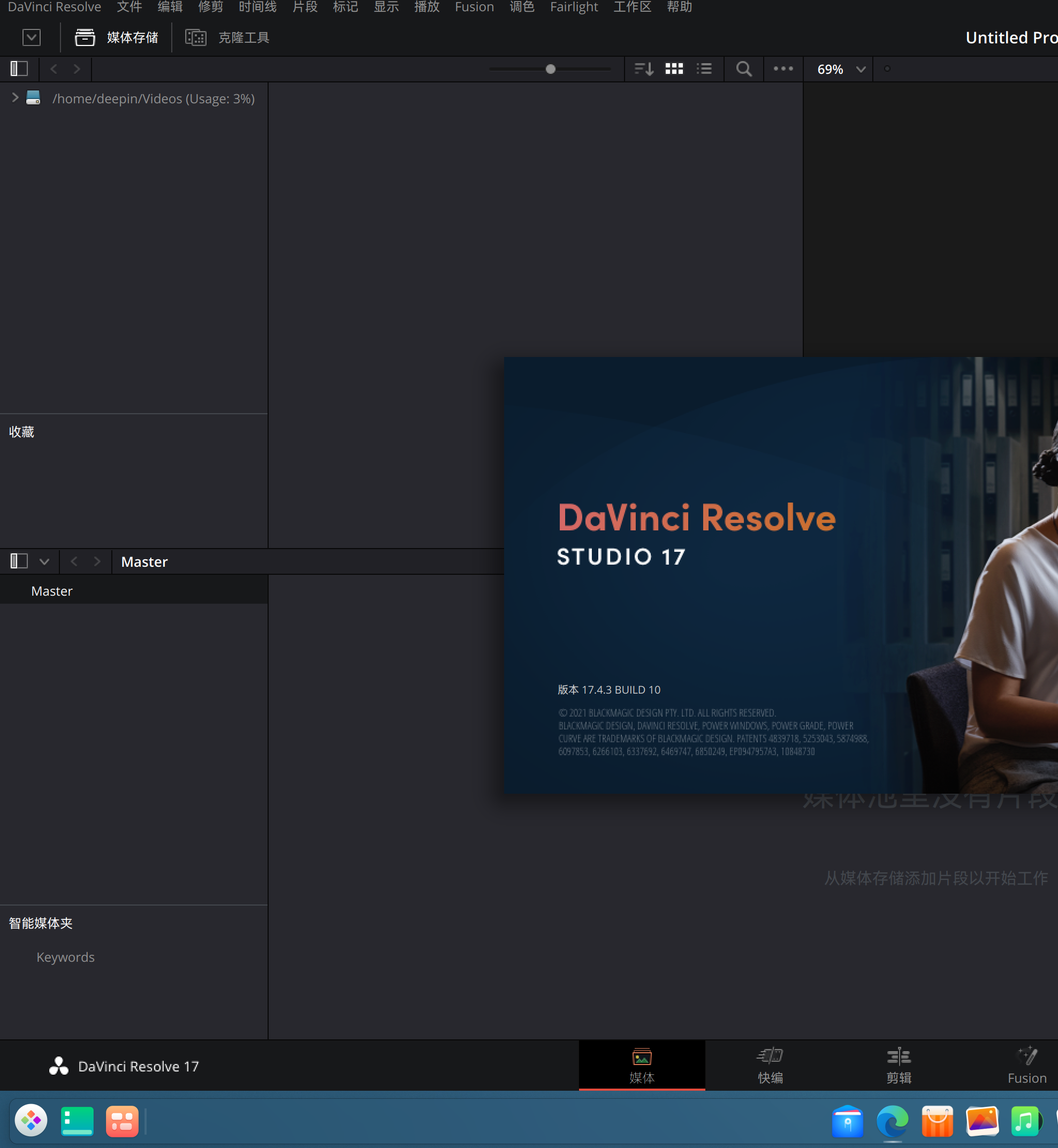Select the Master bin in list
Viewport: 1058px width, 1148px height.
(x=52, y=591)
